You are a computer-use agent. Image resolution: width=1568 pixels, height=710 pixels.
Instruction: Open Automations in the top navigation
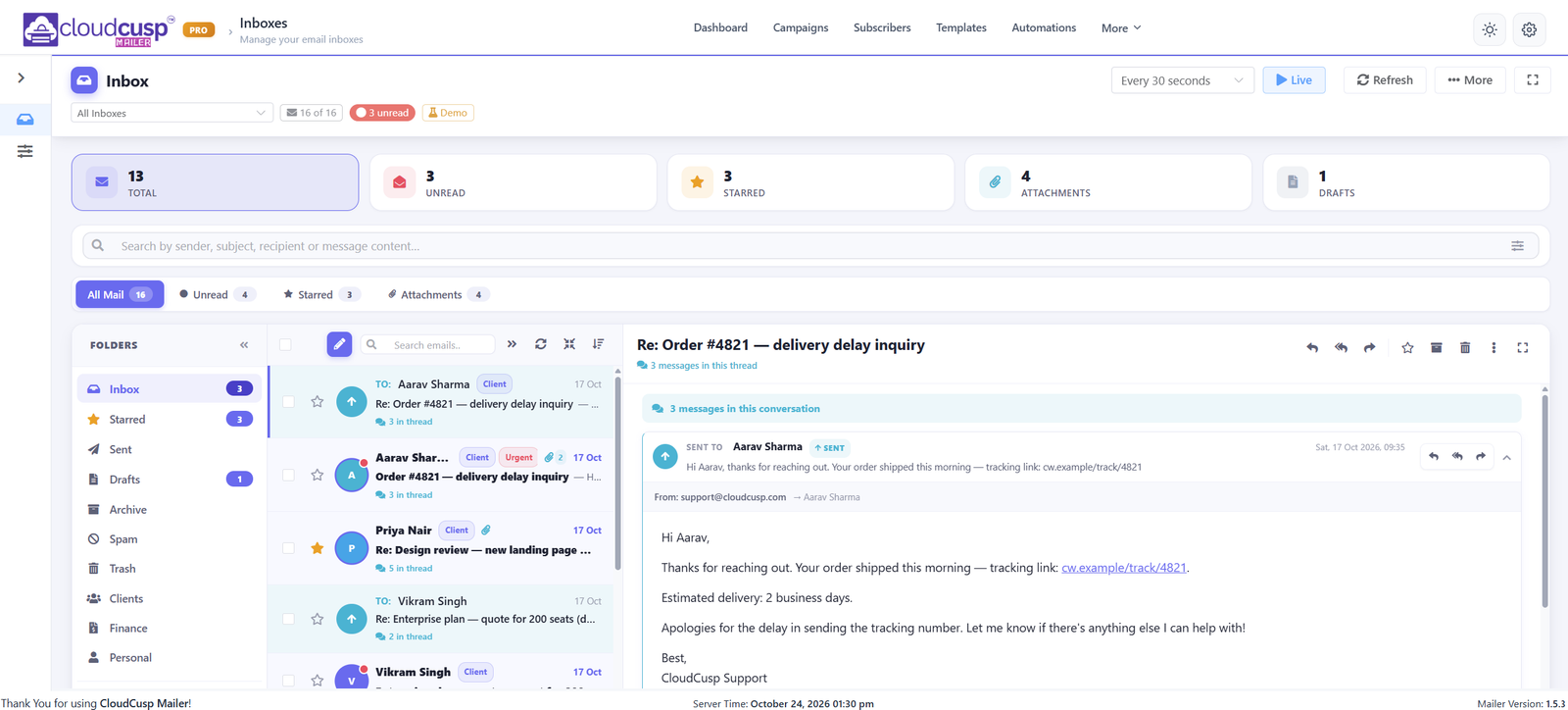[1044, 27]
